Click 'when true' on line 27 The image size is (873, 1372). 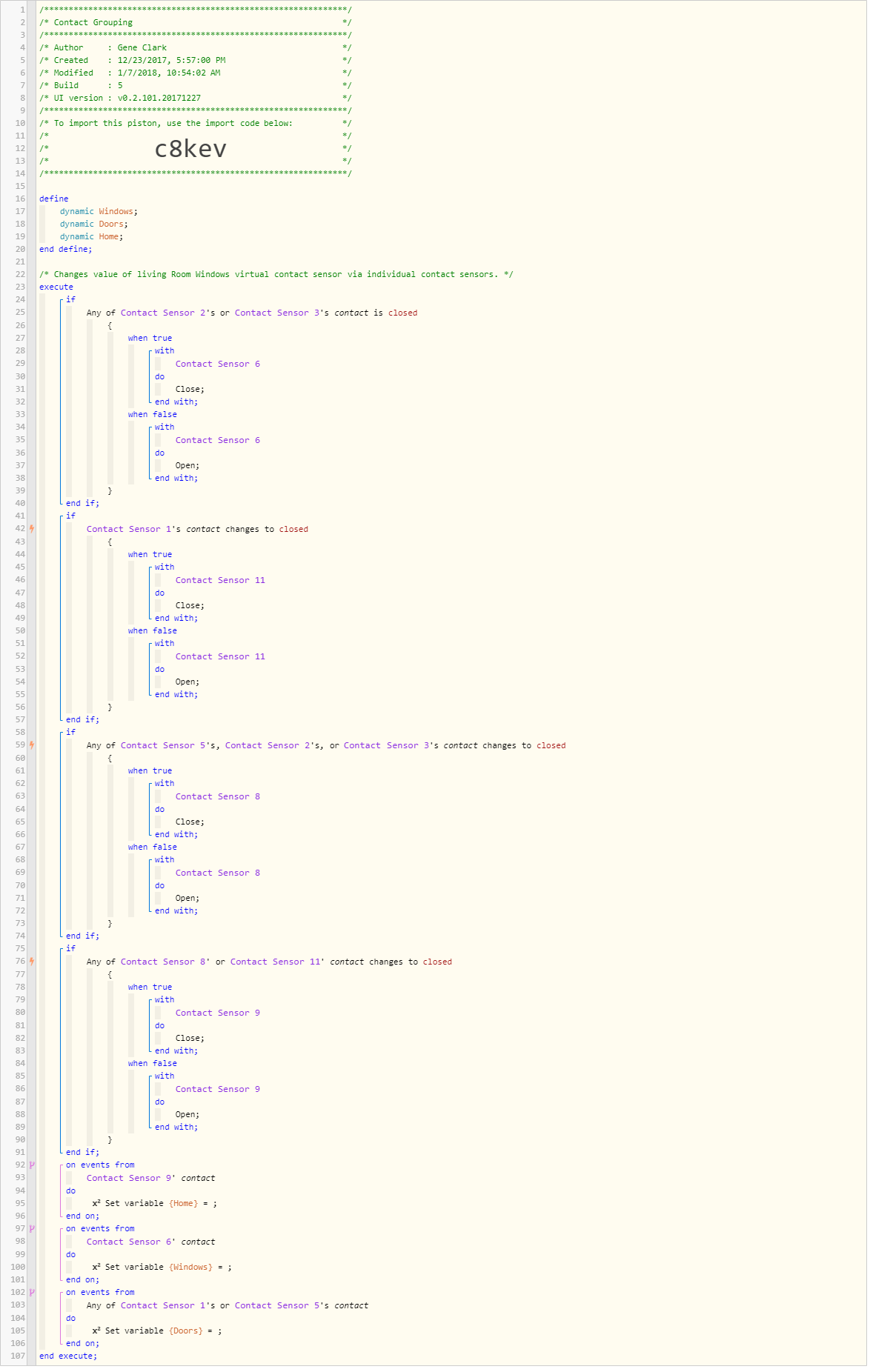[x=150, y=338]
